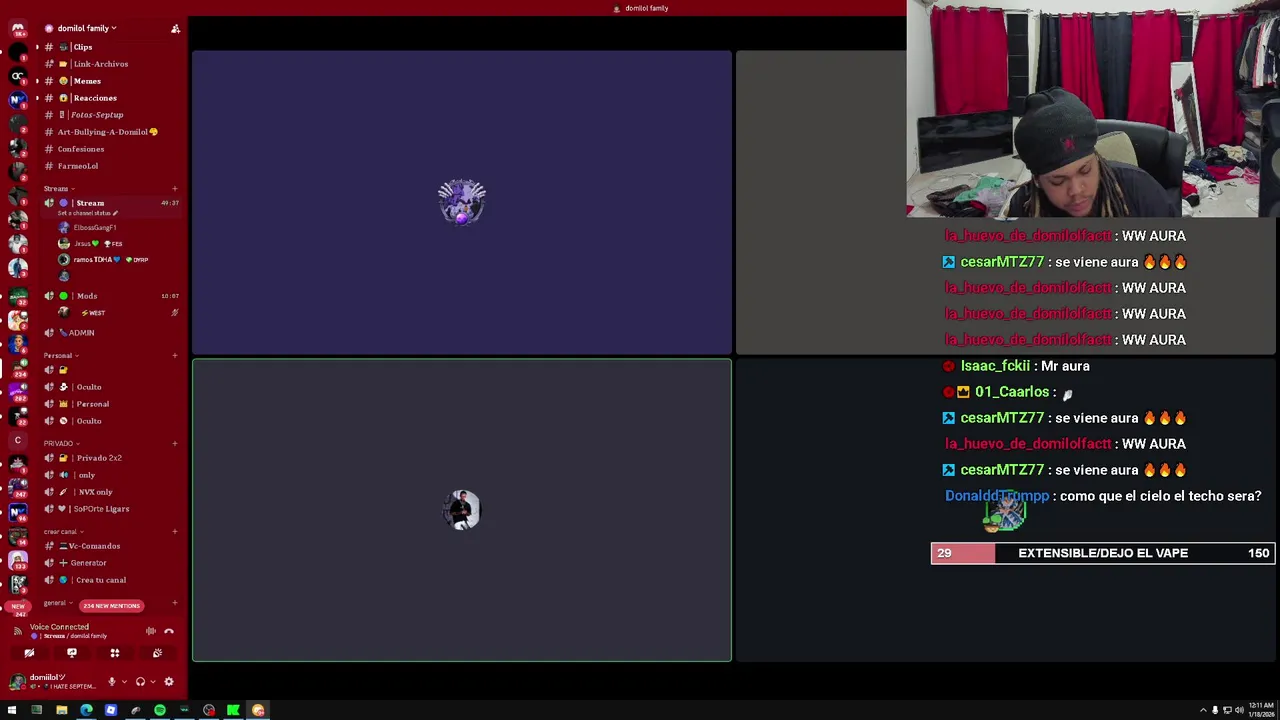This screenshot has height=720, width=1280.
Task: Open Spotify from taskbar
Action: pyautogui.click(x=160, y=710)
